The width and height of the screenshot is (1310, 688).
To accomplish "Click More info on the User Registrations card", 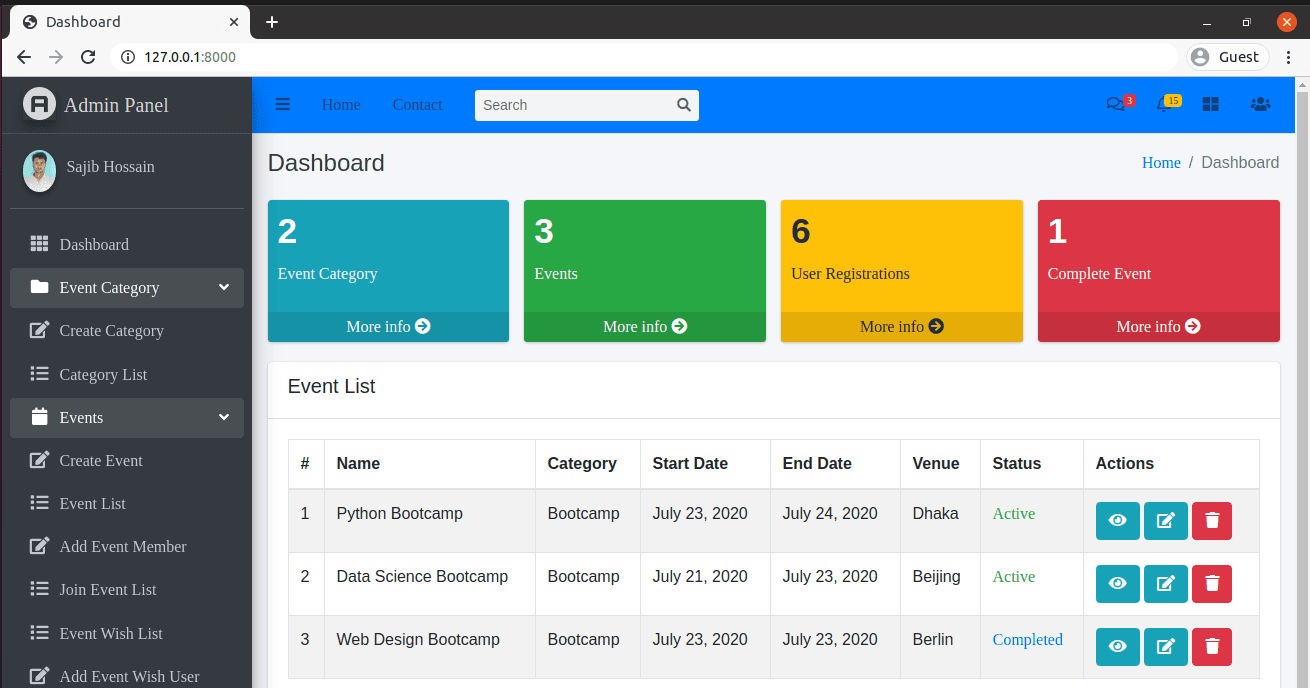I will (x=901, y=326).
